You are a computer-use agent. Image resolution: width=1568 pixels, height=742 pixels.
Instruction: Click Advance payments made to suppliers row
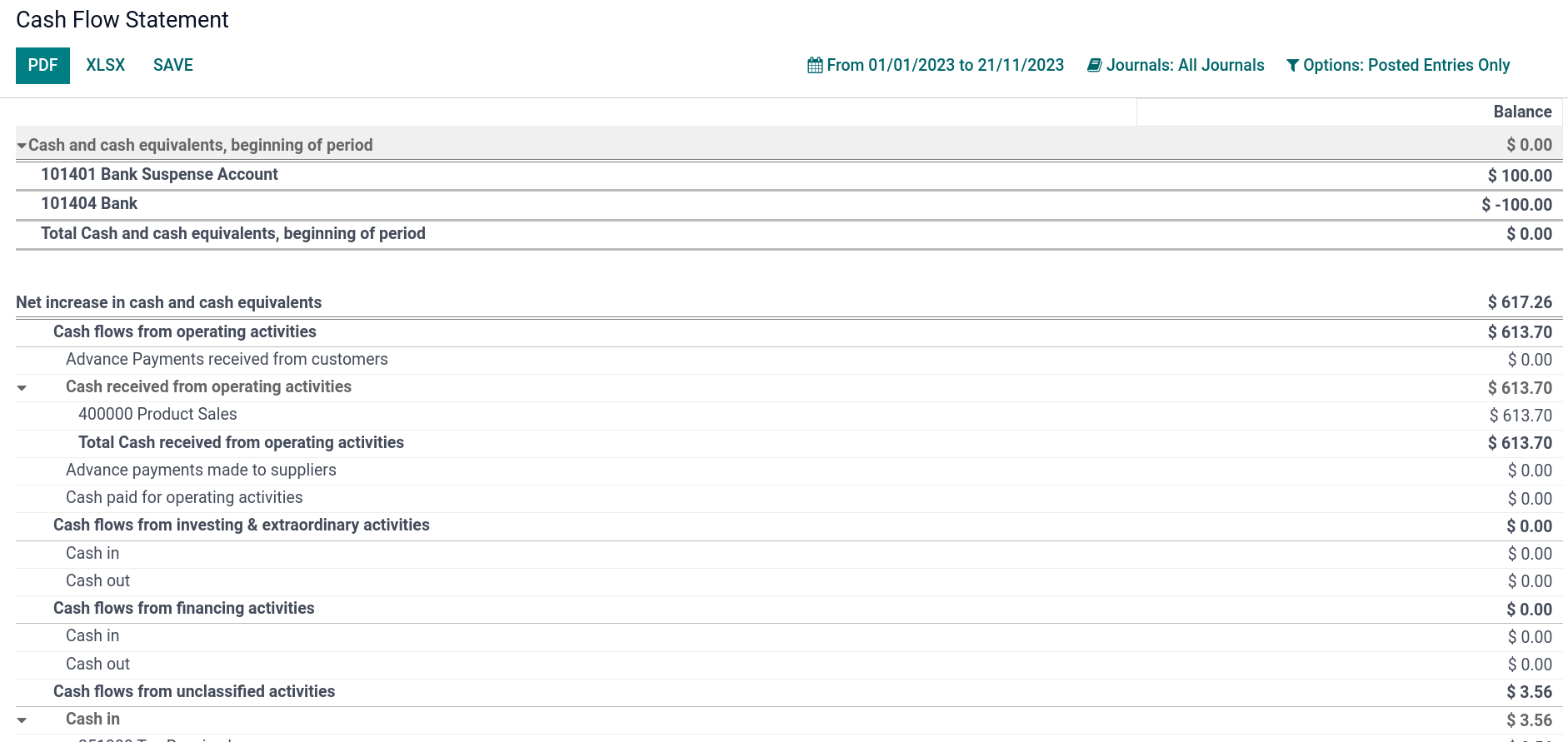(x=201, y=471)
